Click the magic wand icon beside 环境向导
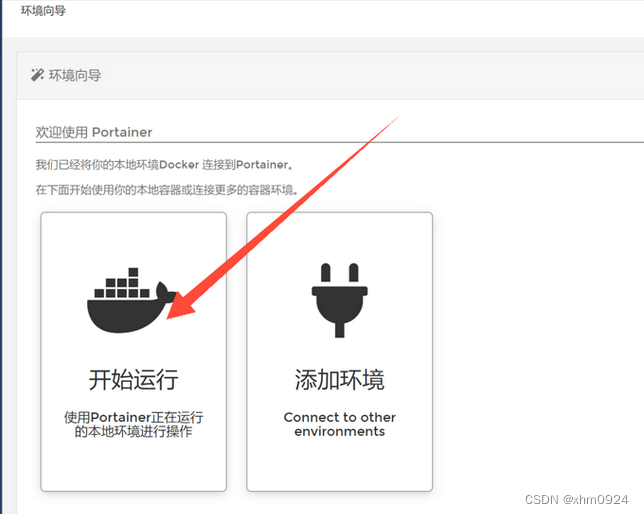Screen dimensions: 644x514 [x=37, y=75]
